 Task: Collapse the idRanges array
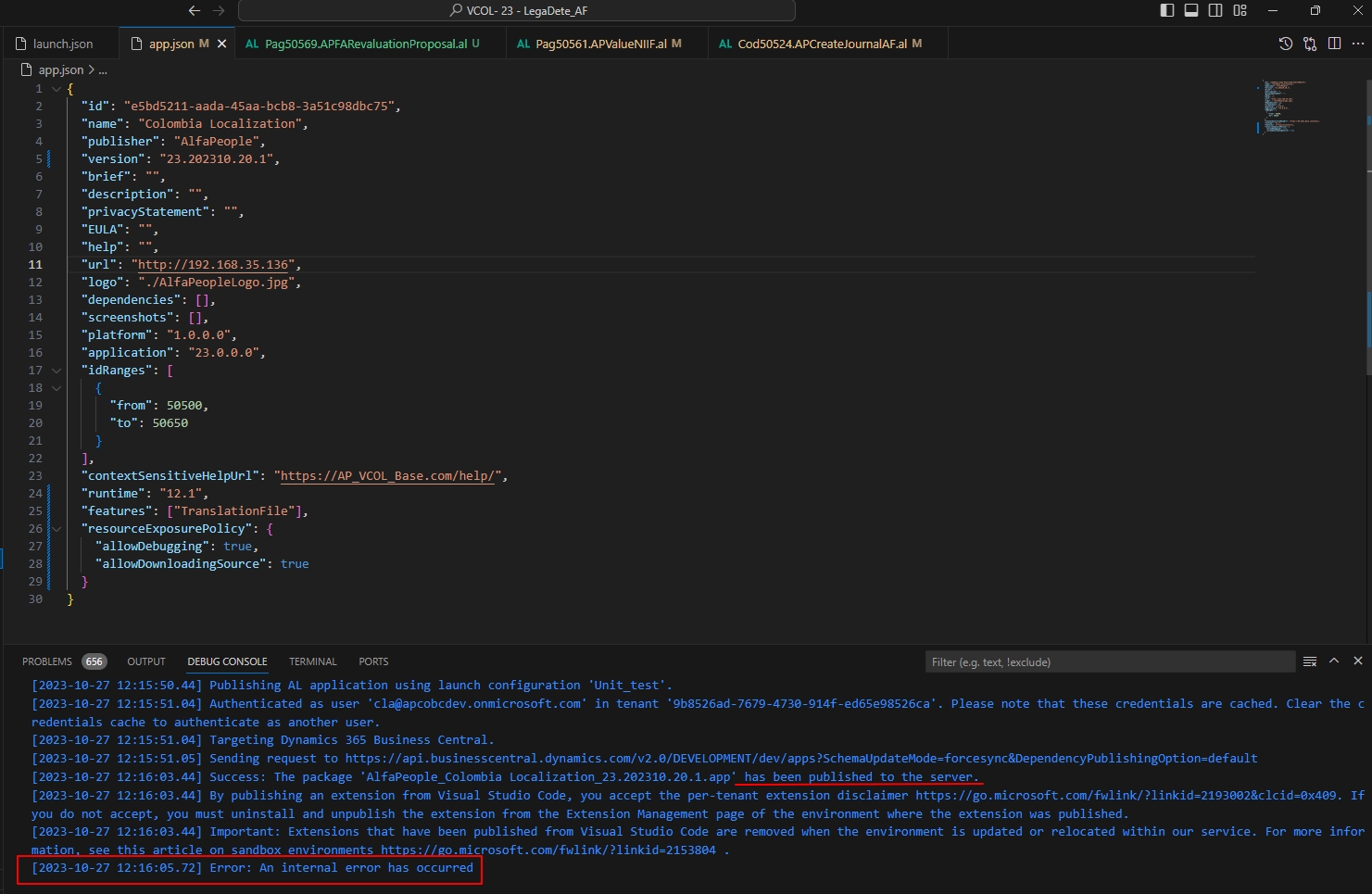point(56,370)
